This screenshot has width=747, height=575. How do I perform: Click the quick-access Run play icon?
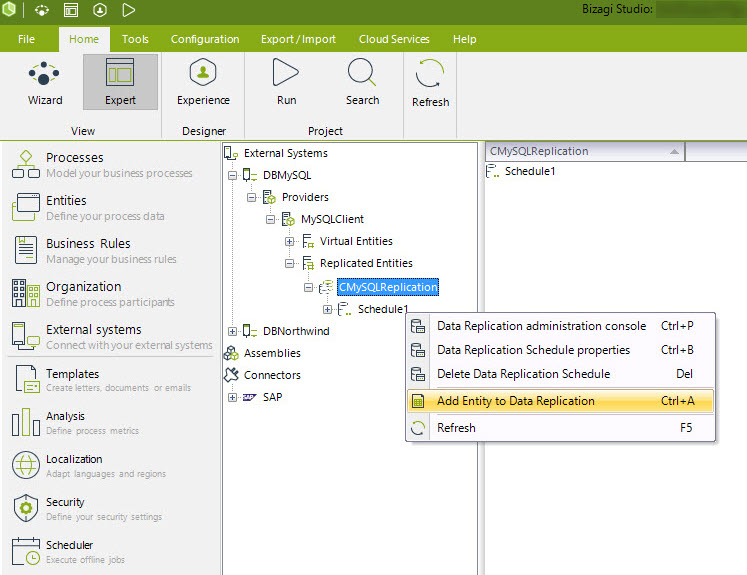[129, 10]
